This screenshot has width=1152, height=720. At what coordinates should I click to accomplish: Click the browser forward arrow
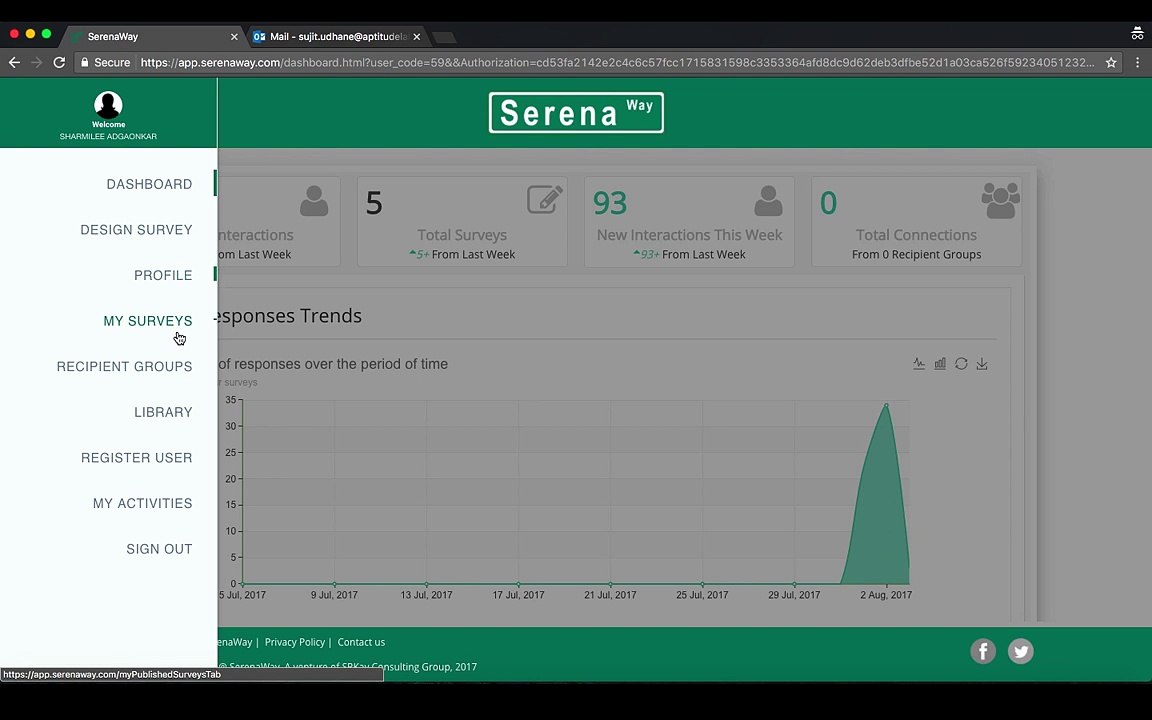tap(37, 62)
